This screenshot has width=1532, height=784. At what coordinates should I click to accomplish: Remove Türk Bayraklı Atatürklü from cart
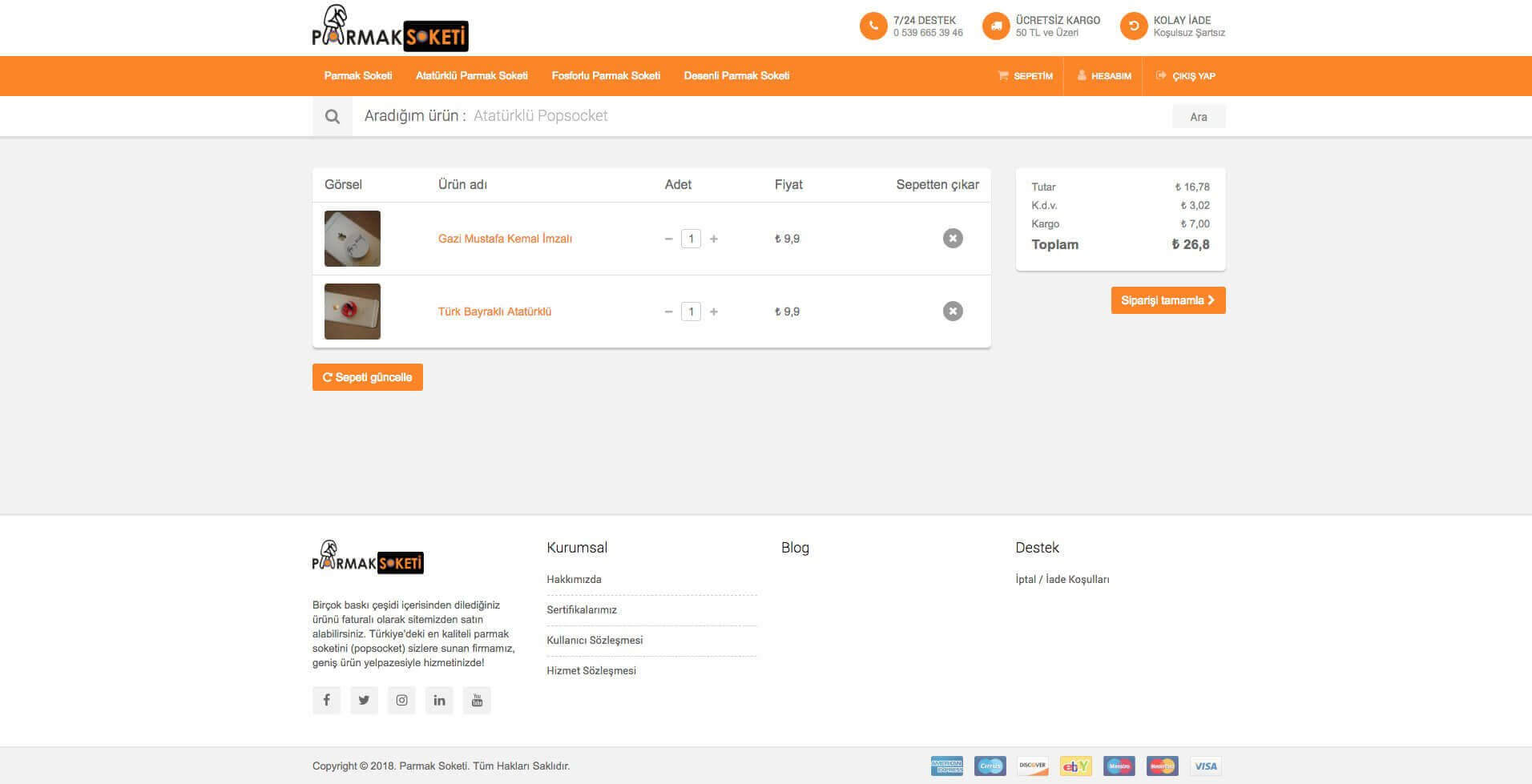tap(952, 311)
